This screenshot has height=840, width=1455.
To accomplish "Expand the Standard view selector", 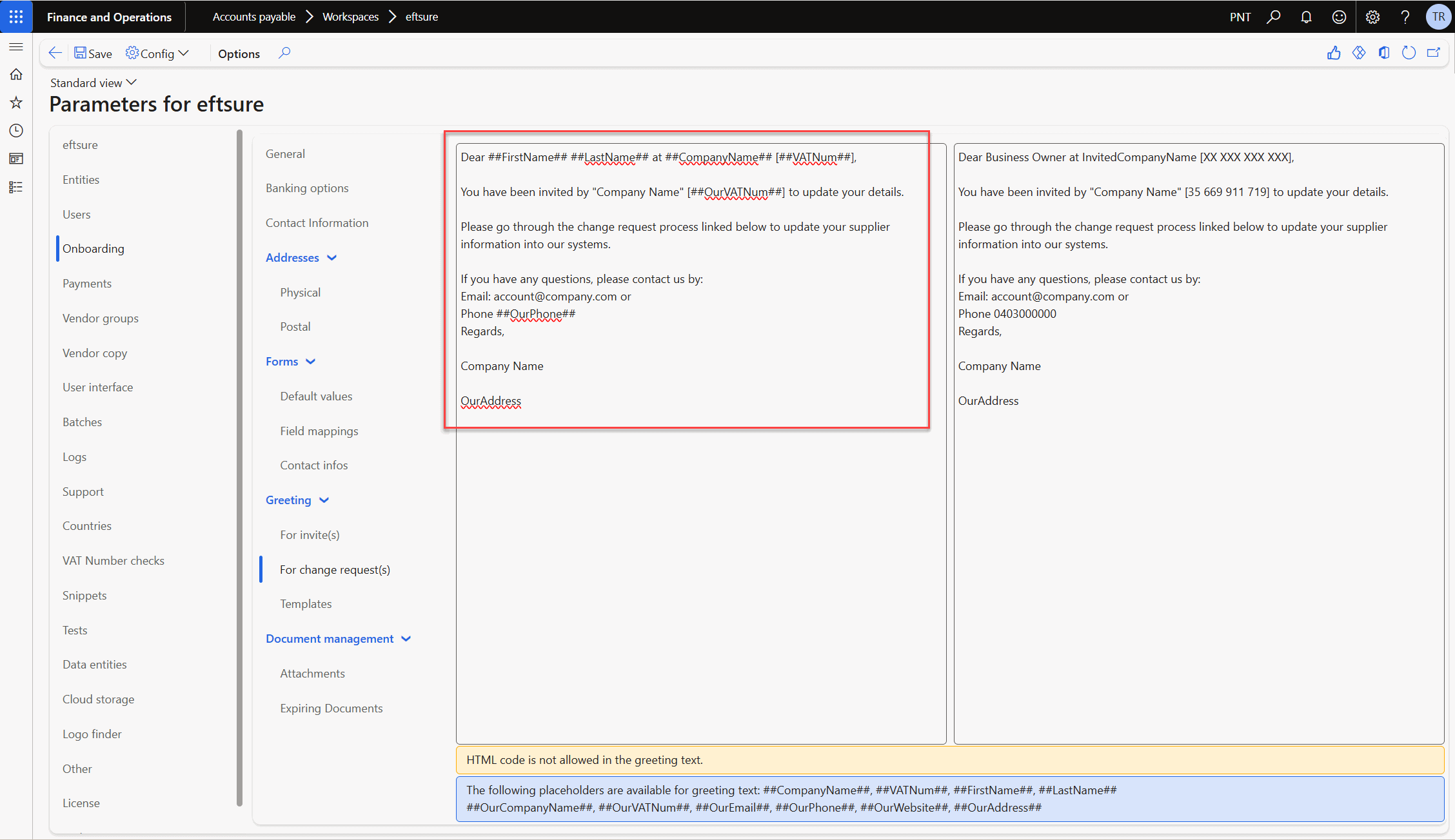I will [x=94, y=83].
